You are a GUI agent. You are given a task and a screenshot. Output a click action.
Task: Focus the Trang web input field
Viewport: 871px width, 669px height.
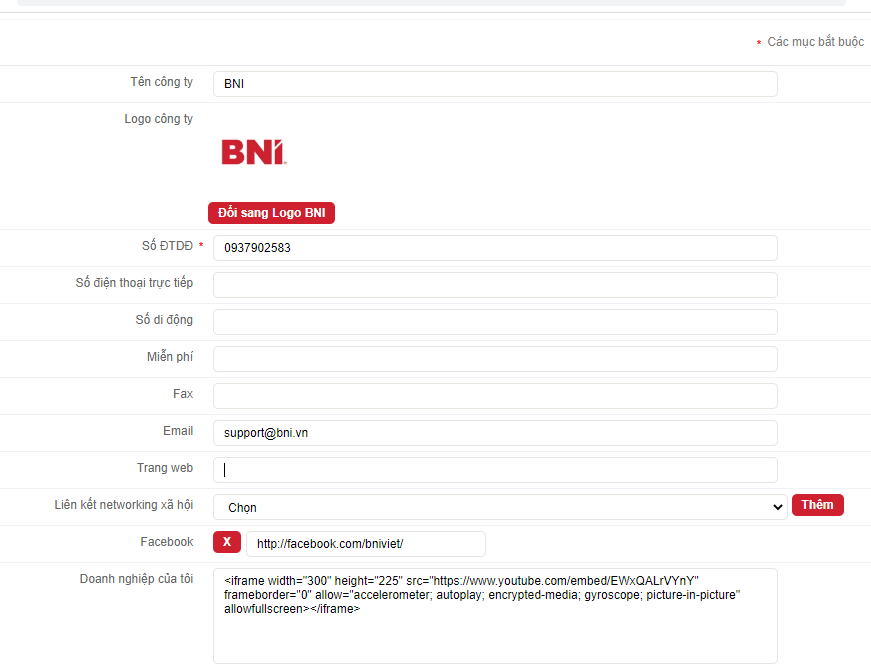(x=495, y=470)
